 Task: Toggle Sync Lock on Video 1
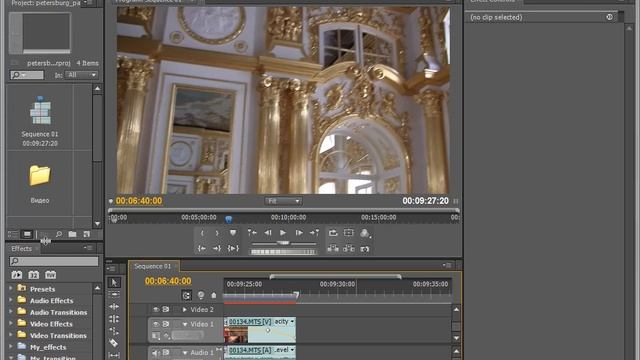(x=166, y=324)
